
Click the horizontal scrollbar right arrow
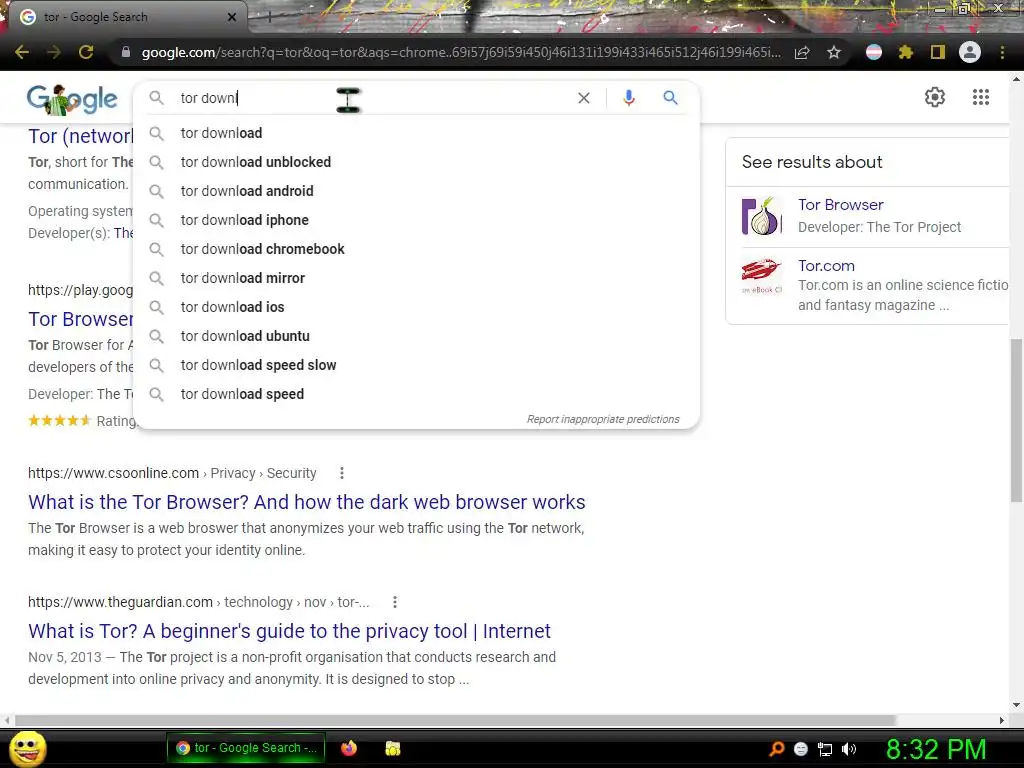click(1002, 720)
